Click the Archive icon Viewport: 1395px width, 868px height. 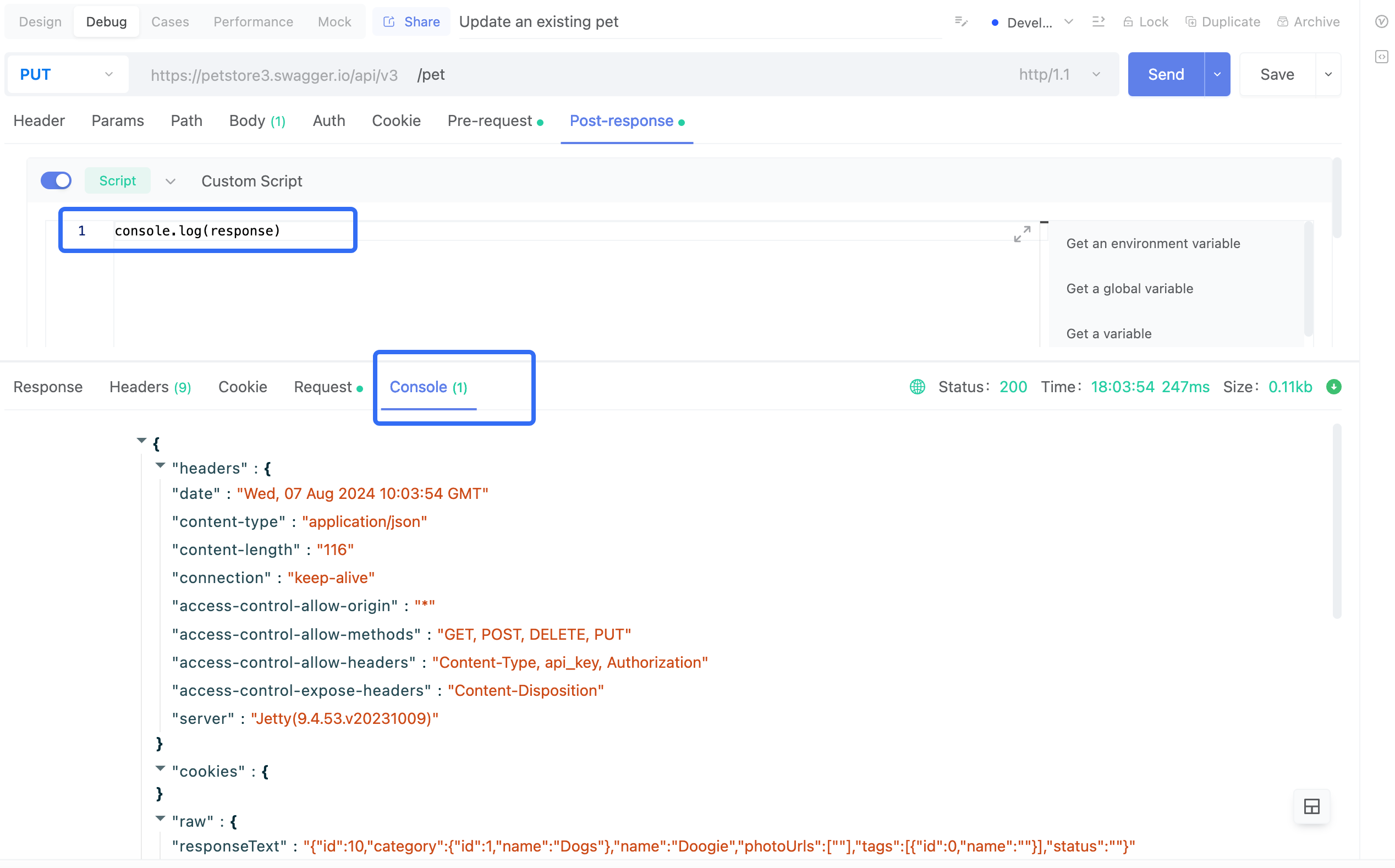1282,22
